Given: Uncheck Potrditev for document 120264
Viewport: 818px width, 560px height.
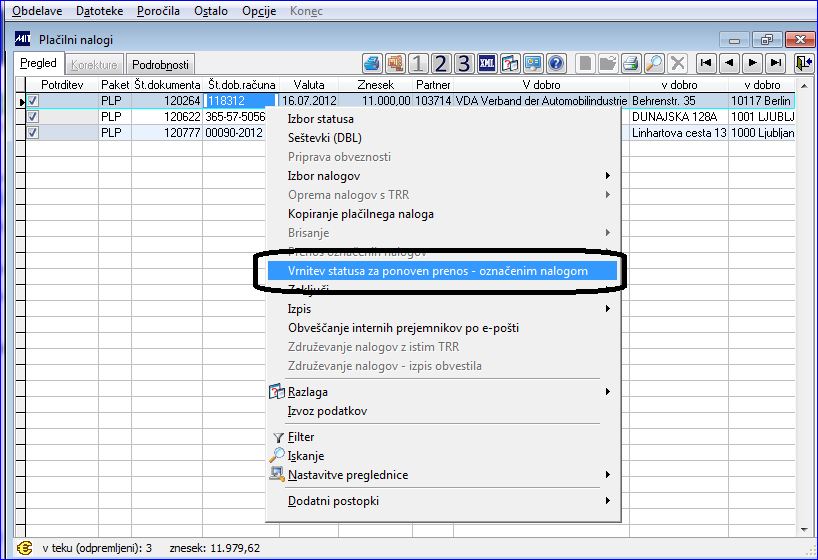Looking at the screenshot, I should coord(33,101).
